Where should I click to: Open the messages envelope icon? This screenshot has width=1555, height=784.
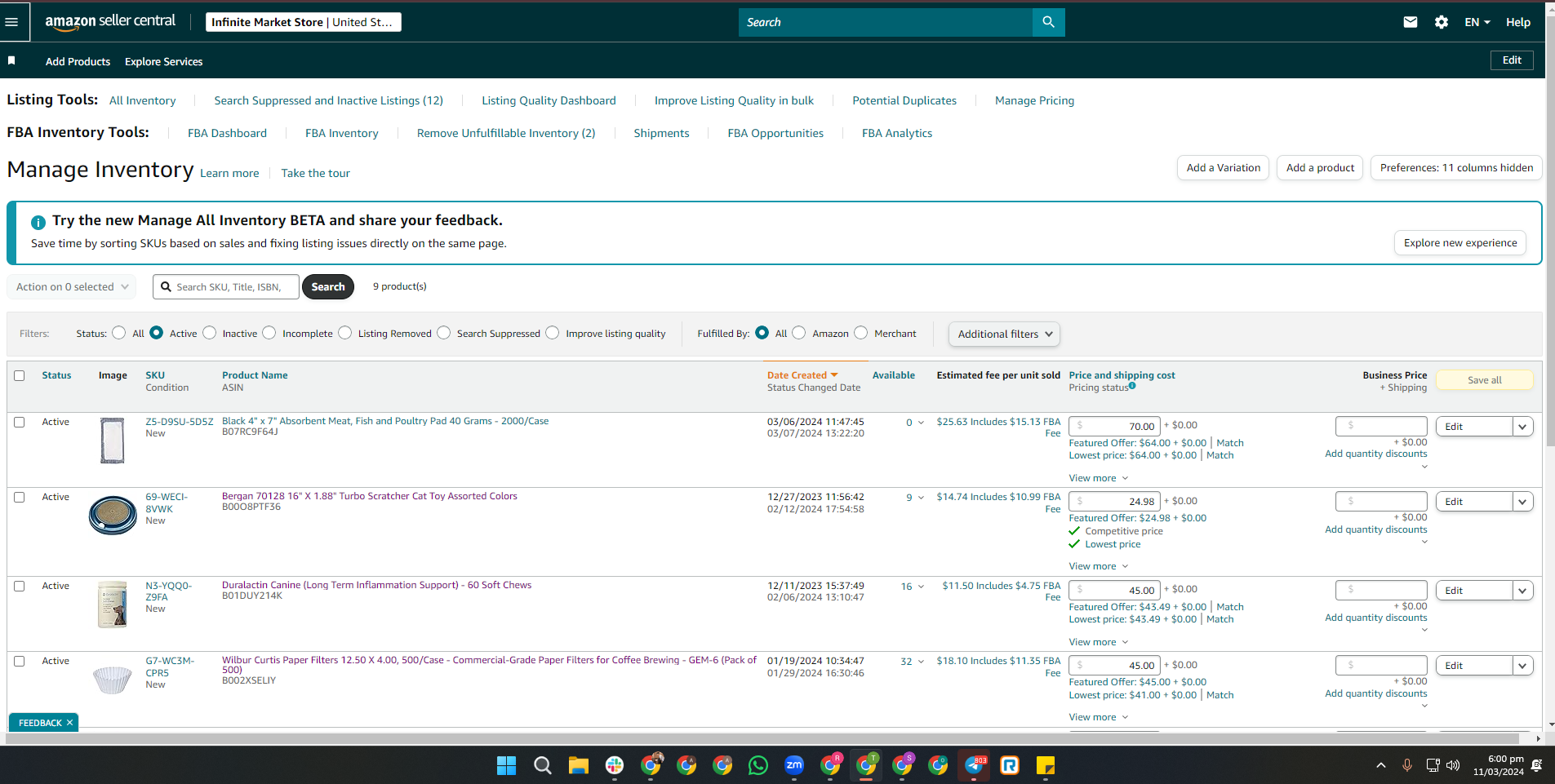pyautogui.click(x=1411, y=22)
